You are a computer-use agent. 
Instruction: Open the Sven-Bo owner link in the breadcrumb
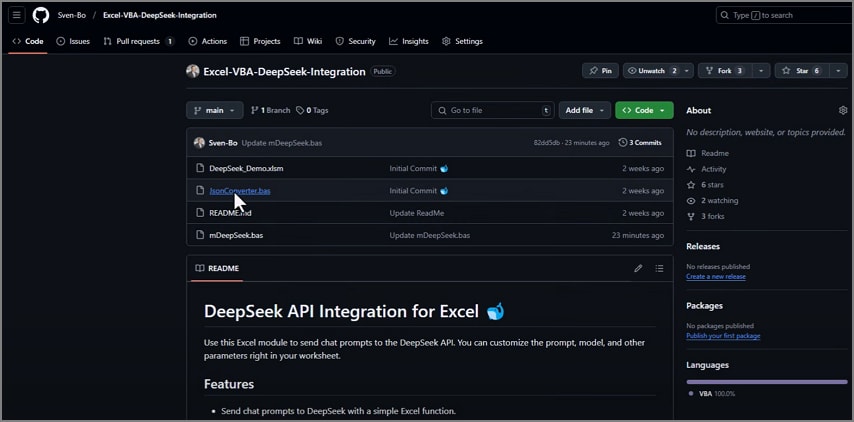coord(72,15)
